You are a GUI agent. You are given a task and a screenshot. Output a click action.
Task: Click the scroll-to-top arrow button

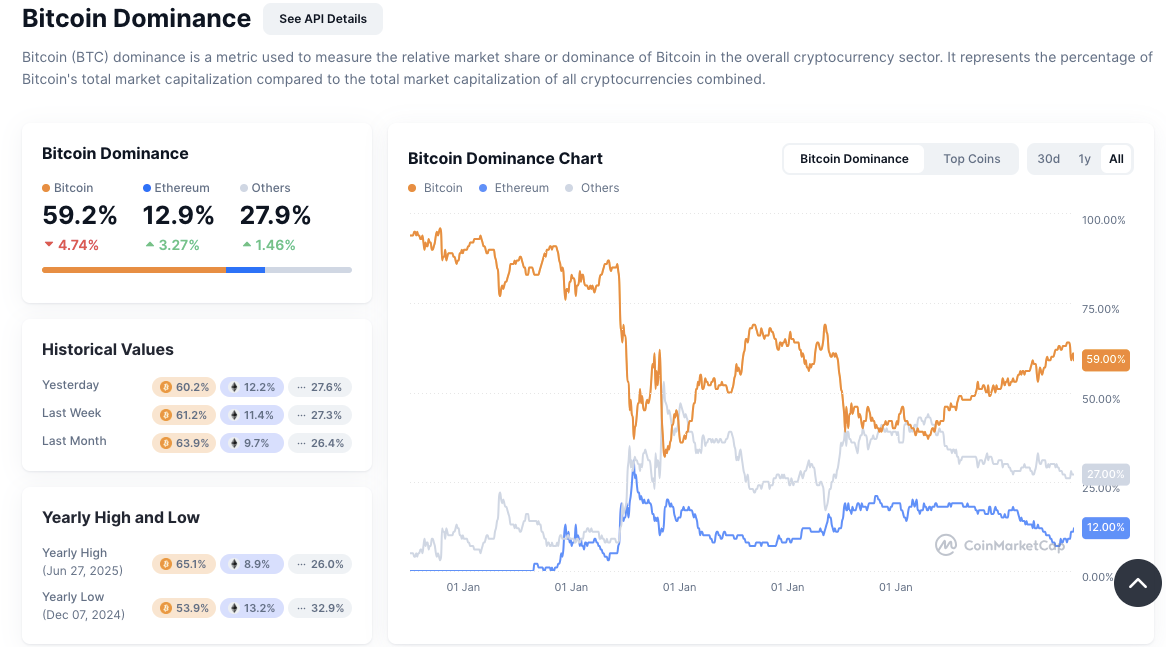click(1137, 582)
